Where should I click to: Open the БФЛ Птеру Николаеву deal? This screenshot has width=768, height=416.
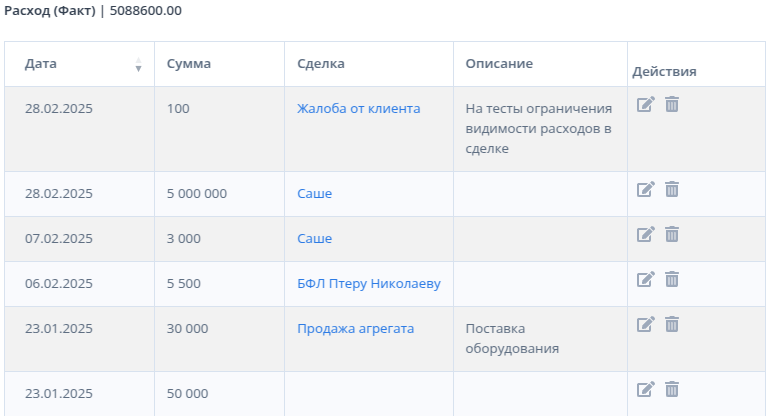[x=369, y=284]
